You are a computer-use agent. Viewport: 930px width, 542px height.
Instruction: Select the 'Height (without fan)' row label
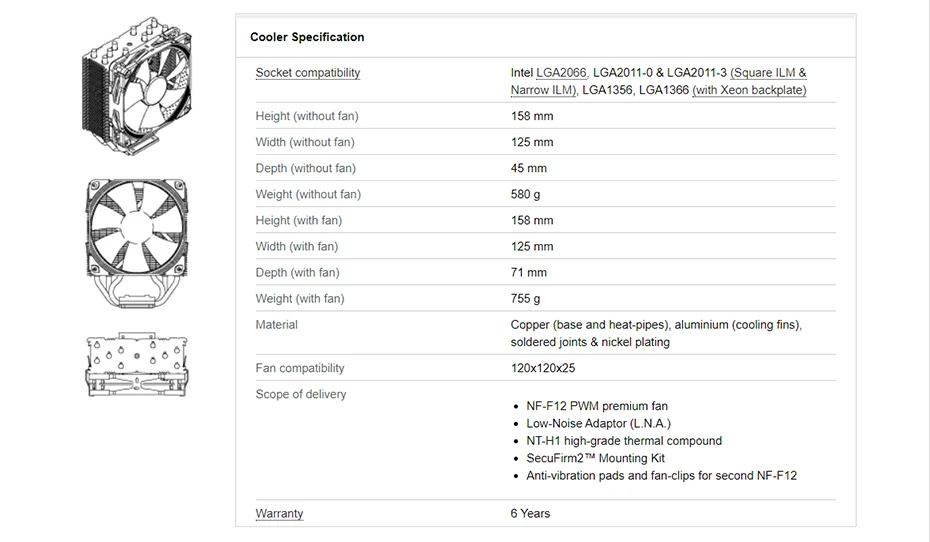(306, 116)
